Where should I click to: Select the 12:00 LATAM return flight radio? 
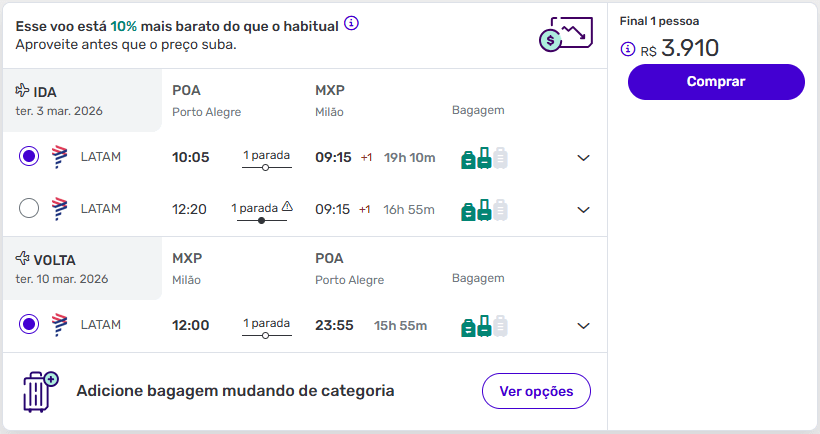coord(29,325)
